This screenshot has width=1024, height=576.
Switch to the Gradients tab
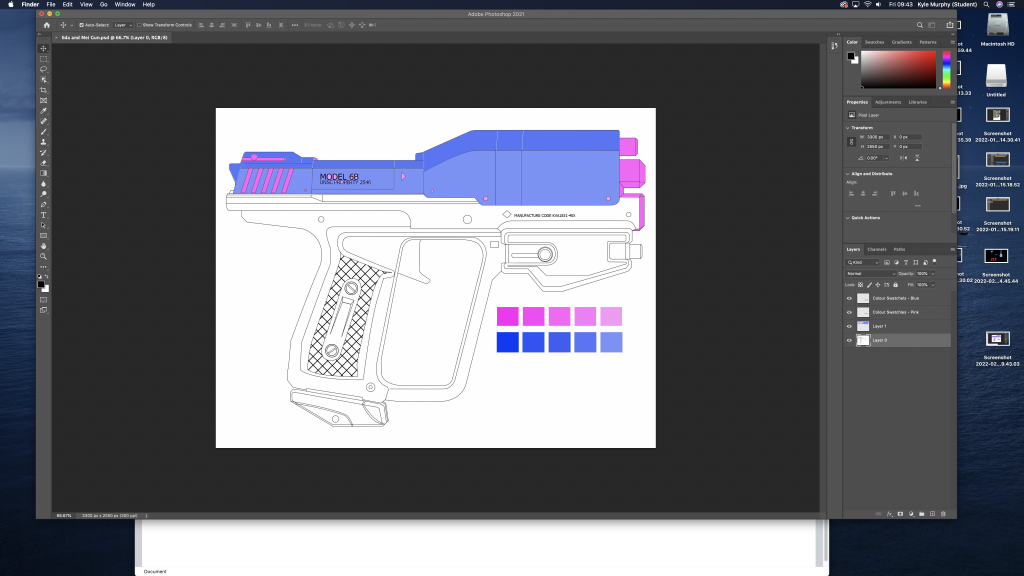[x=901, y=42]
